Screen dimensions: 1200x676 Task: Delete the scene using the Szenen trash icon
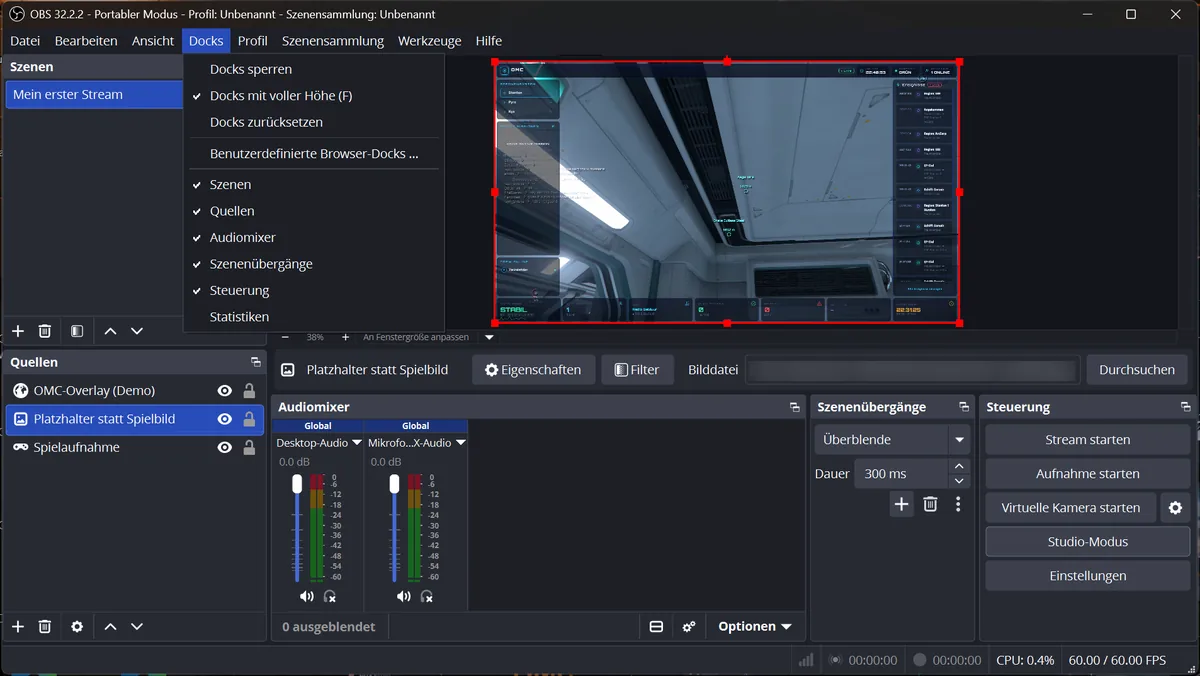pos(45,331)
